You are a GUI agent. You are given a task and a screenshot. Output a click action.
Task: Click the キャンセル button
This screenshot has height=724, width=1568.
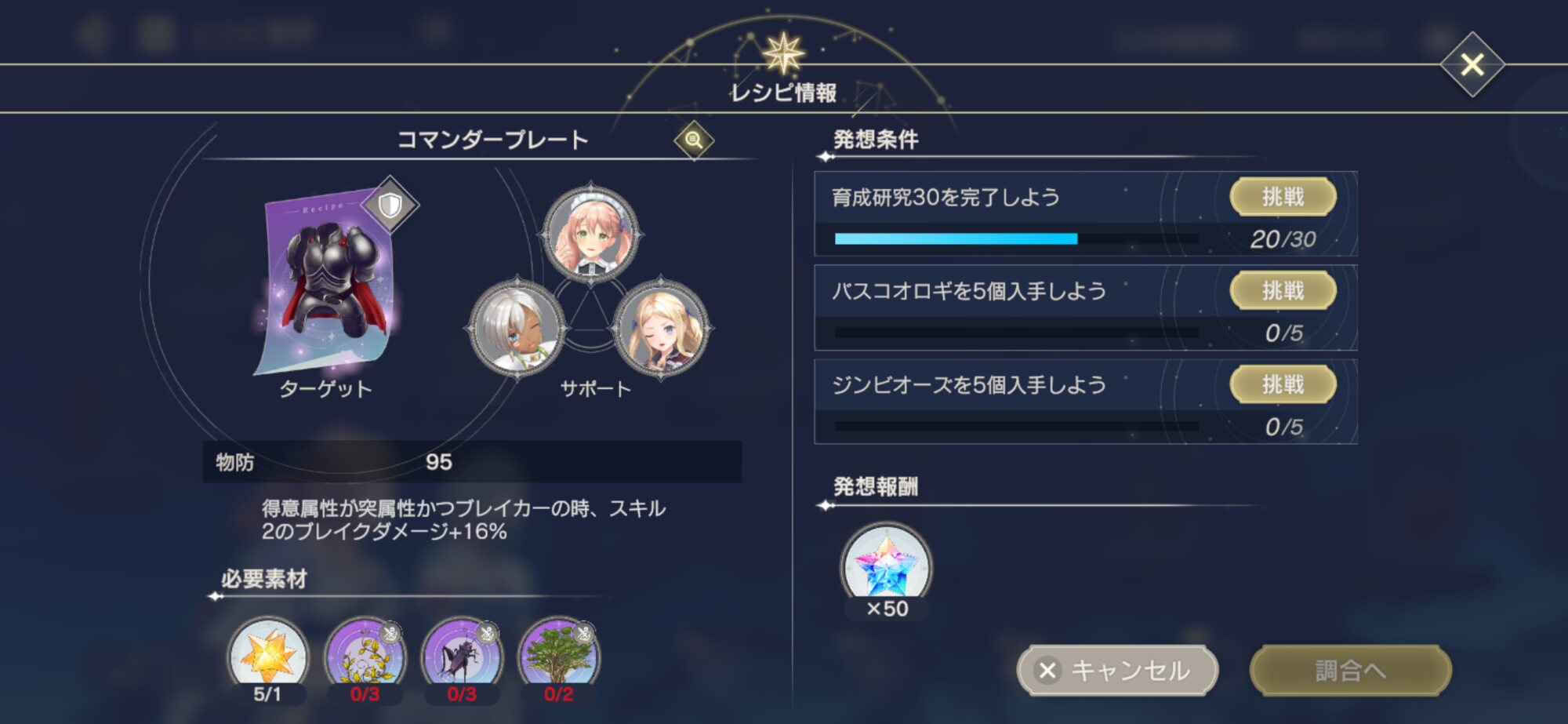[x=1118, y=671]
